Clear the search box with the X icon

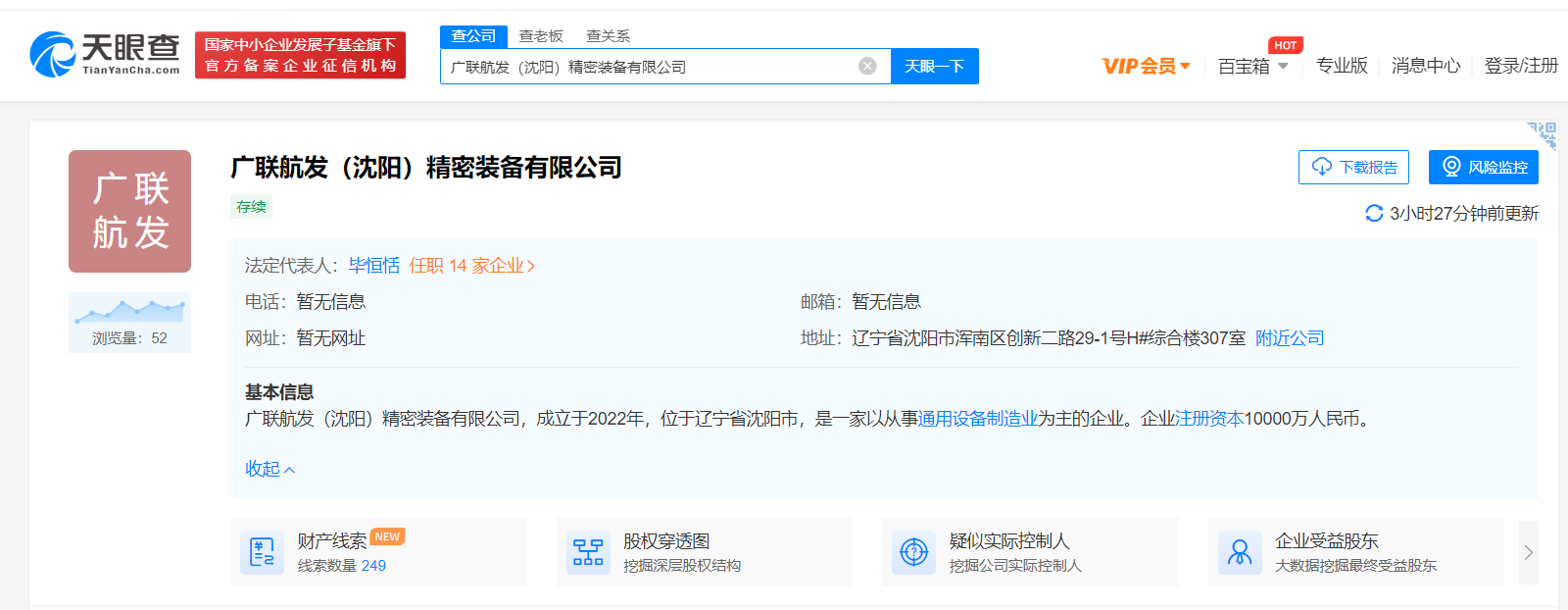pyautogui.click(x=867, y=66)
